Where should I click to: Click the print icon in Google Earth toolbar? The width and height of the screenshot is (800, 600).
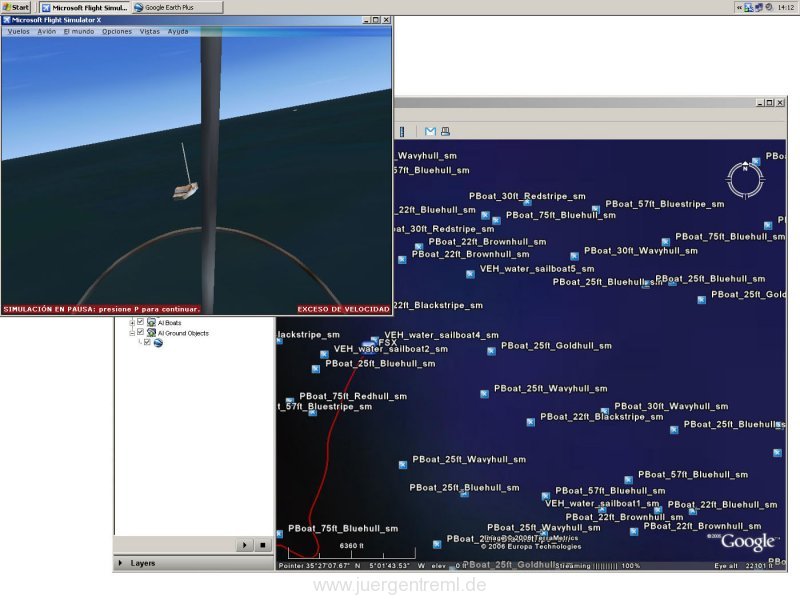[445, 132]
